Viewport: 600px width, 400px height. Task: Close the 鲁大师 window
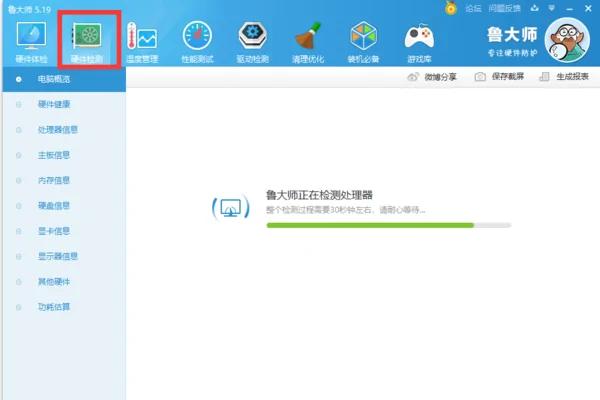click(588, 8)
